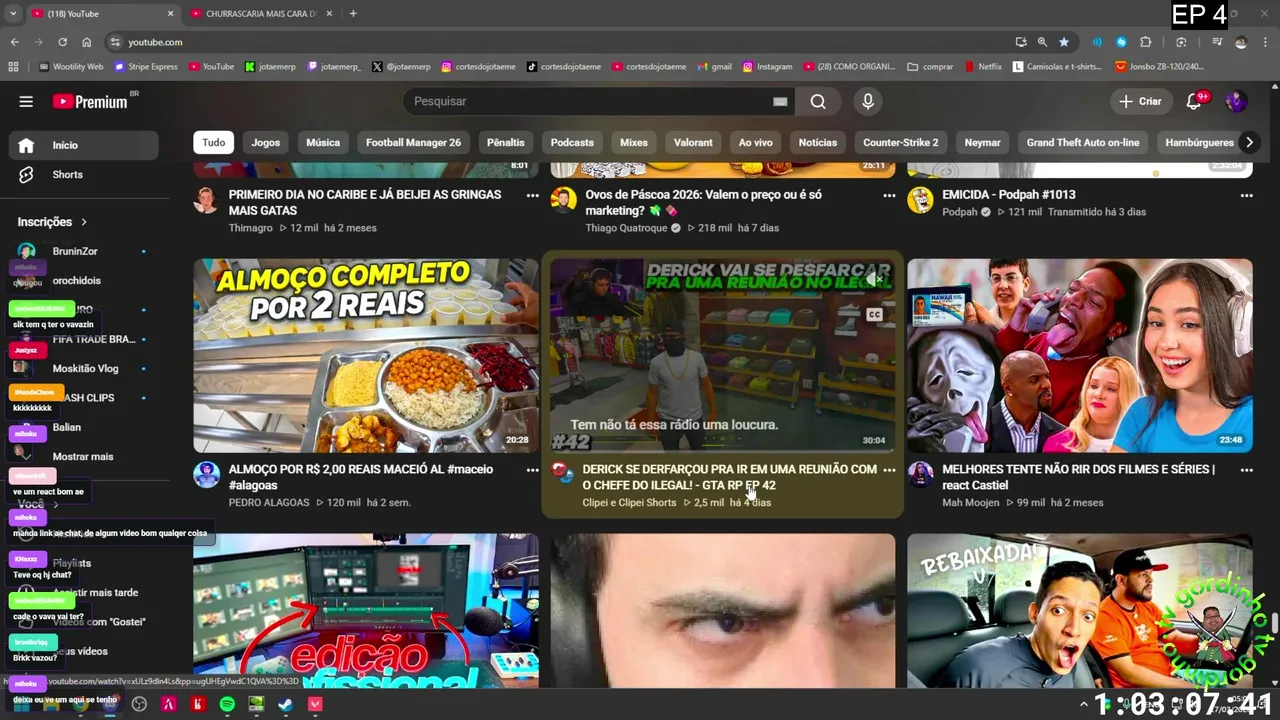Open the edição profissional video thumbnail
Screen dimensions: 1280x720
[x=366, y=610]
